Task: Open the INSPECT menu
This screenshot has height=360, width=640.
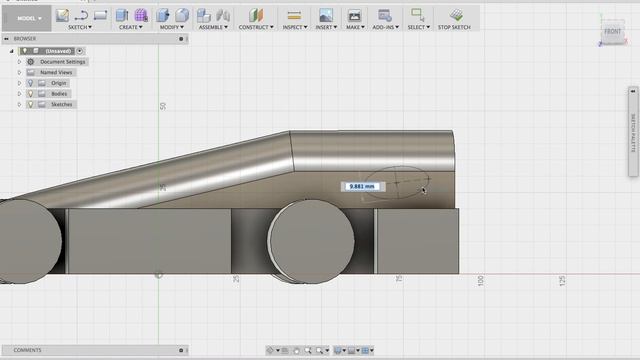Action: [295, 27]
